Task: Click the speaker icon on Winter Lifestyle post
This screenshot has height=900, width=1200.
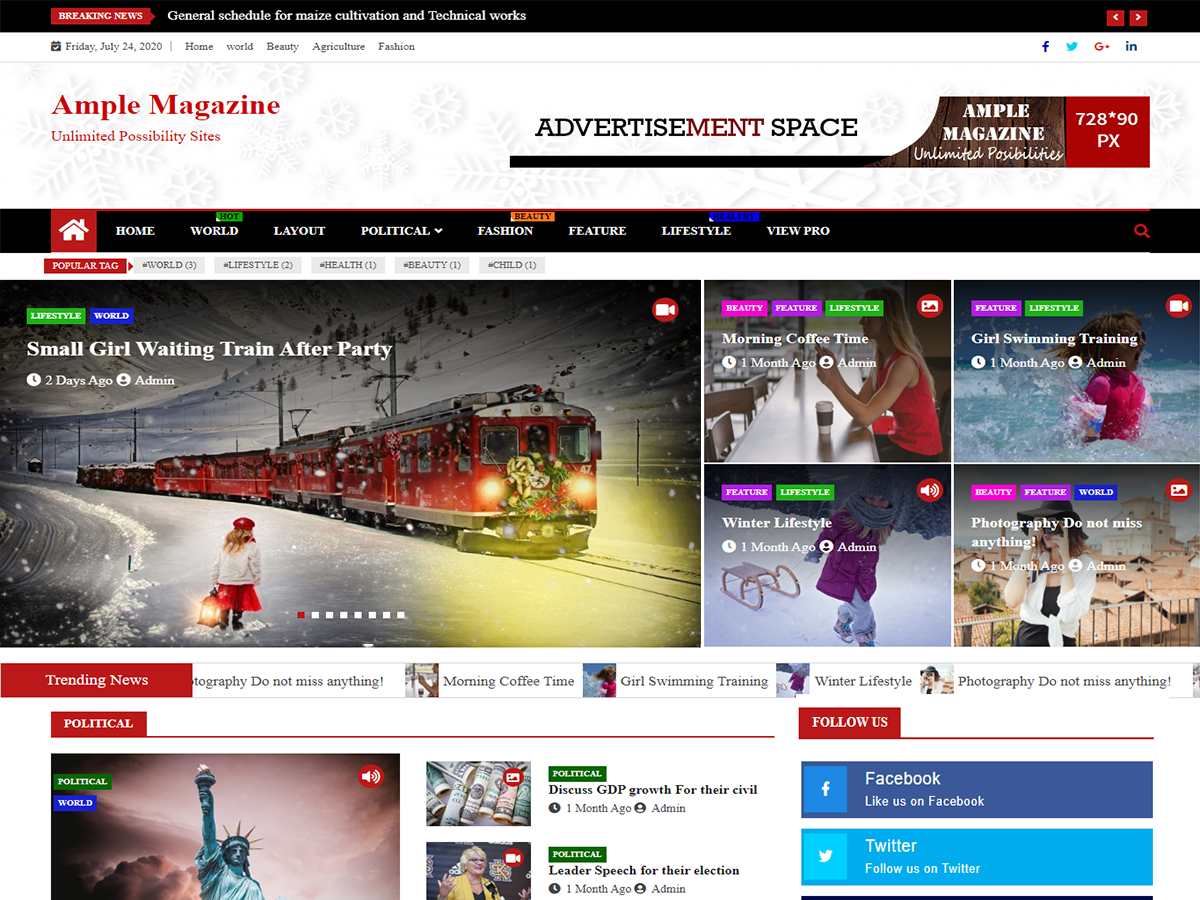Action: (929, 490)
